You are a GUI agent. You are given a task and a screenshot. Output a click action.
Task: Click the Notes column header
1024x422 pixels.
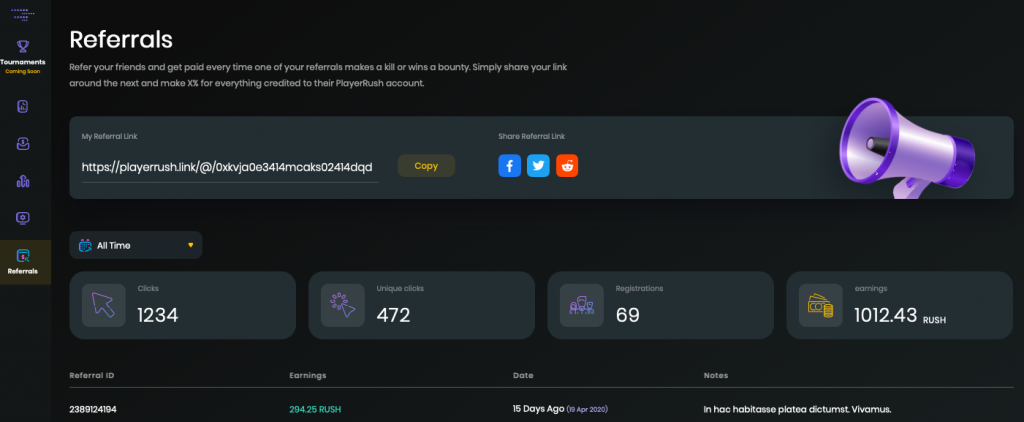tap(716, 376)
